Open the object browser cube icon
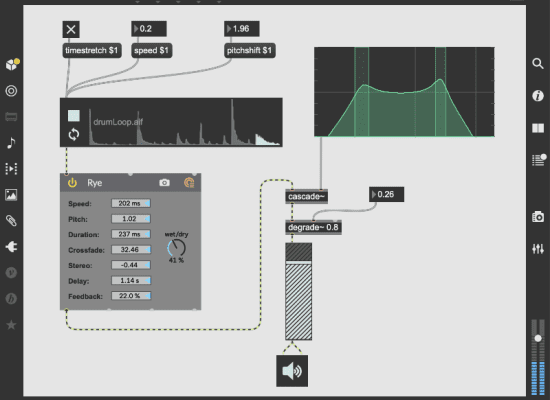The height and width of the screenshot is (400, 550). [x=12, y=65]
